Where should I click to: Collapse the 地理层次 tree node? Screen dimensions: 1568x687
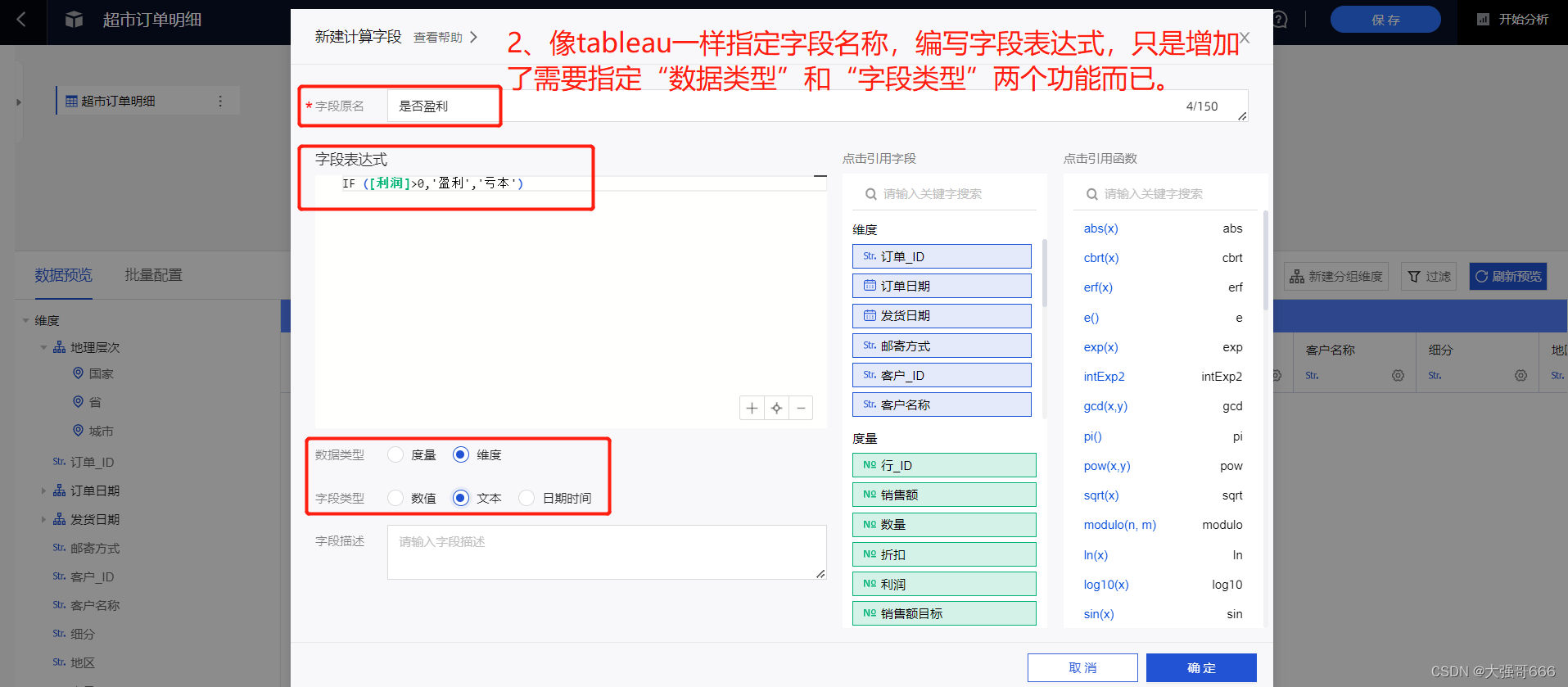click(x=43, y=347)
